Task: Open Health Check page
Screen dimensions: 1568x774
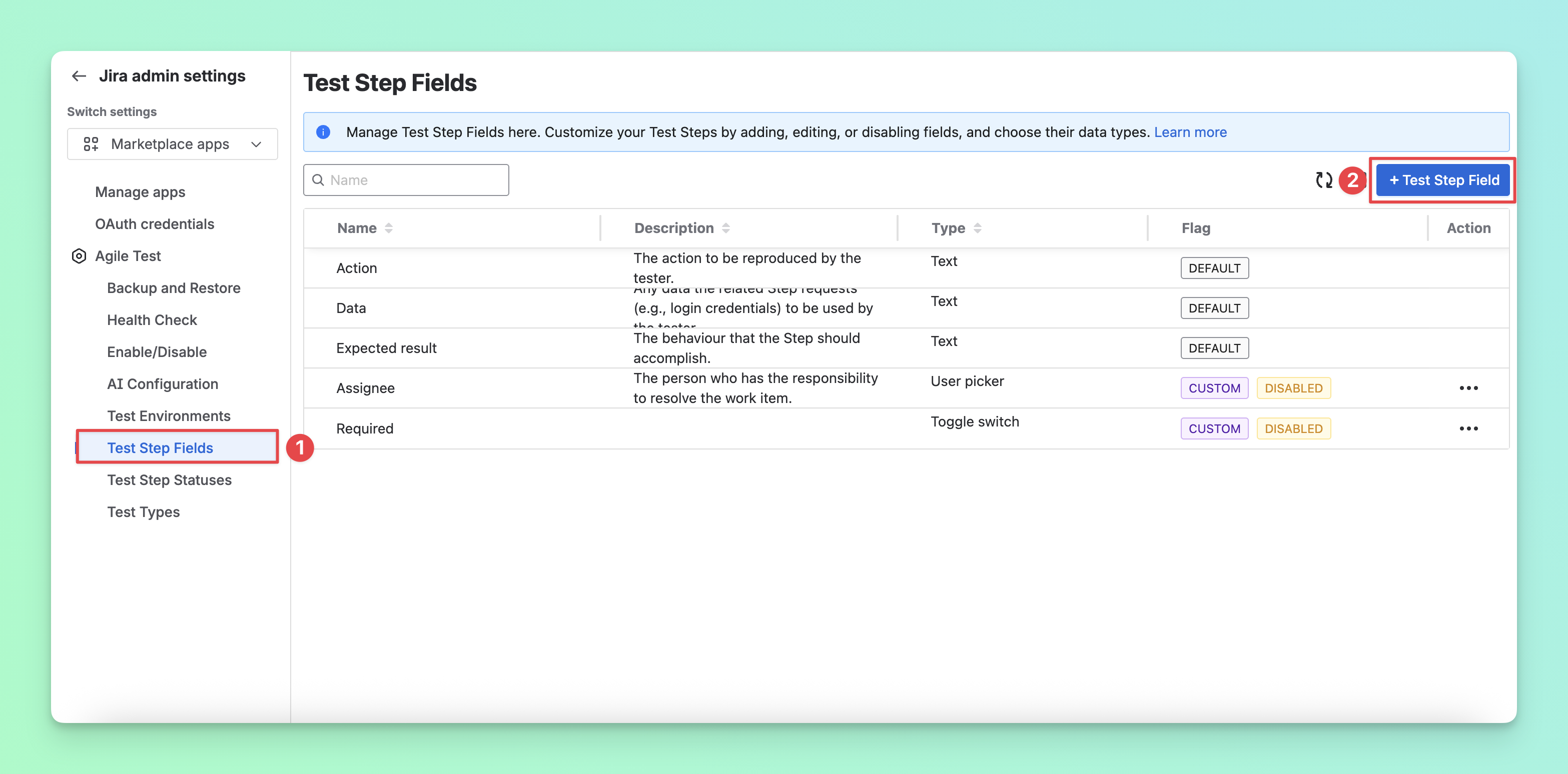Action: (152, 320)
